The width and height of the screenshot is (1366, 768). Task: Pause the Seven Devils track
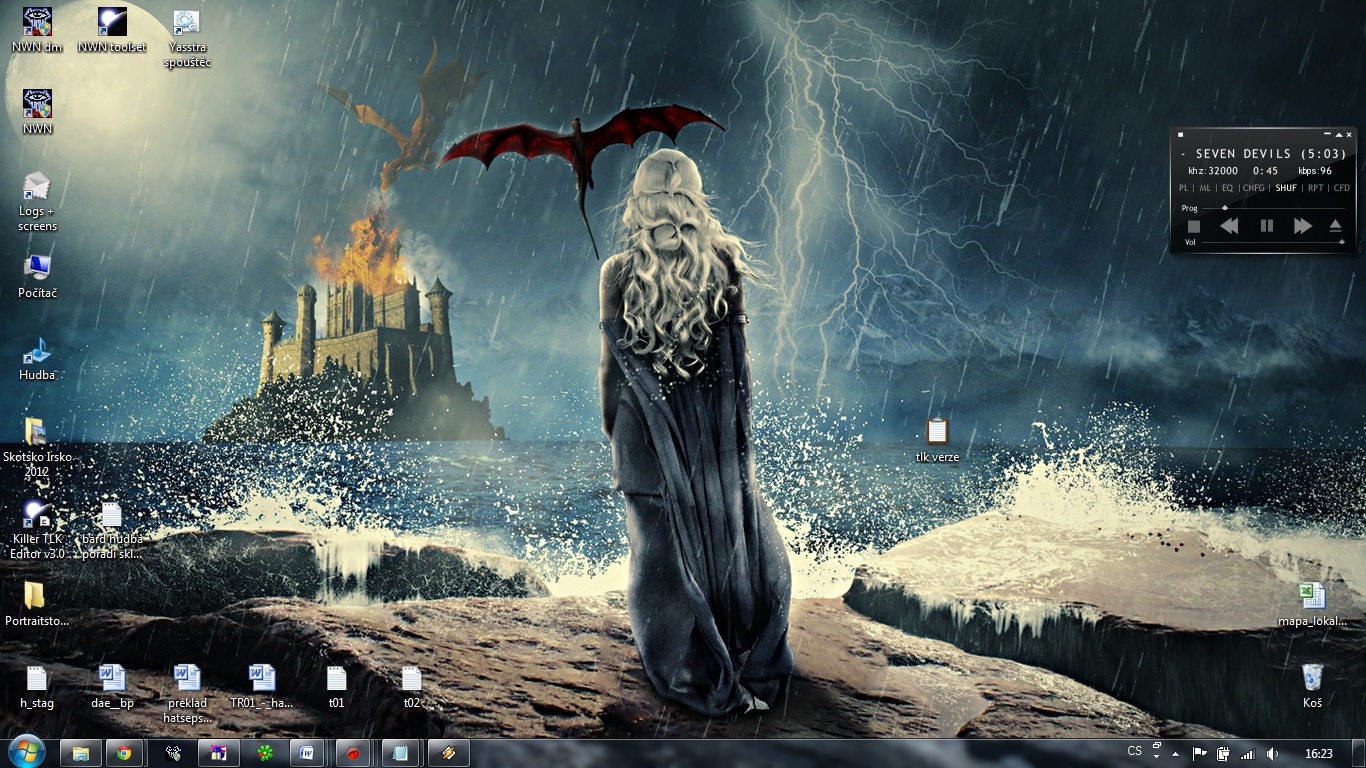[1266, 226]
